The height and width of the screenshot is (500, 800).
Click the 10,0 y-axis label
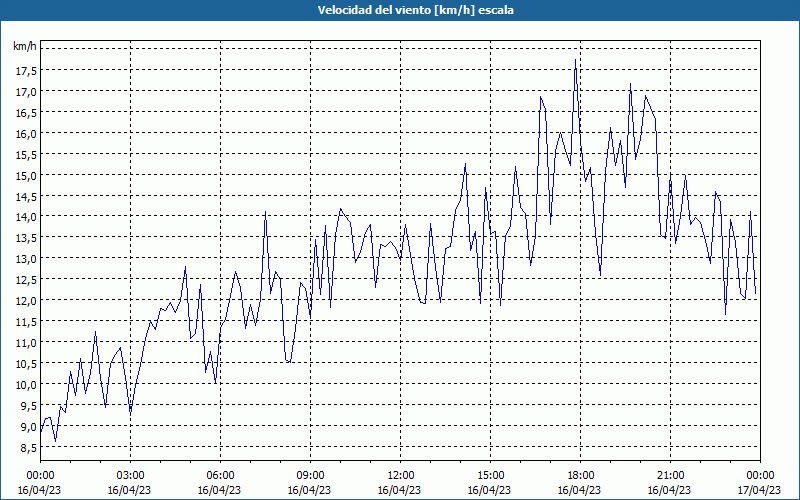26,385
